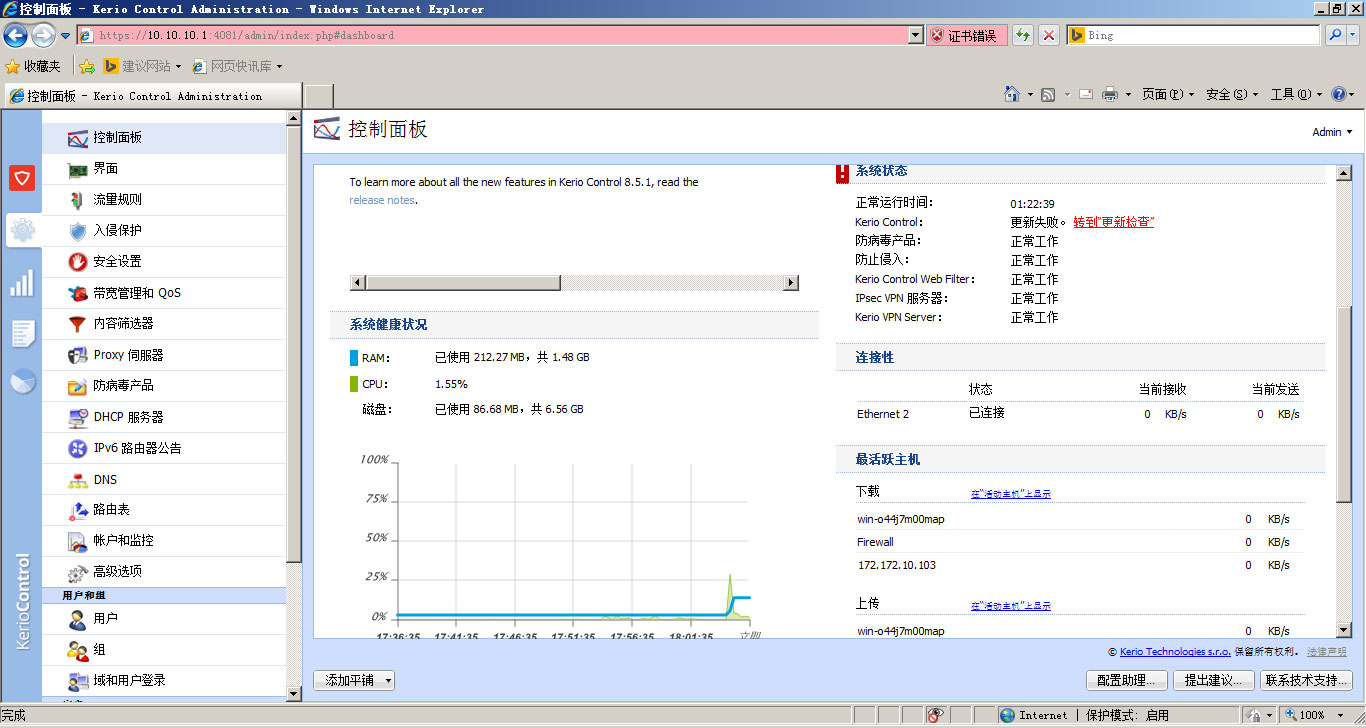The height and width of the screenshot is (728, 1366).
Task: Click the 界面 interfaces icon in sidebar
Action: [x=78, y=169]
